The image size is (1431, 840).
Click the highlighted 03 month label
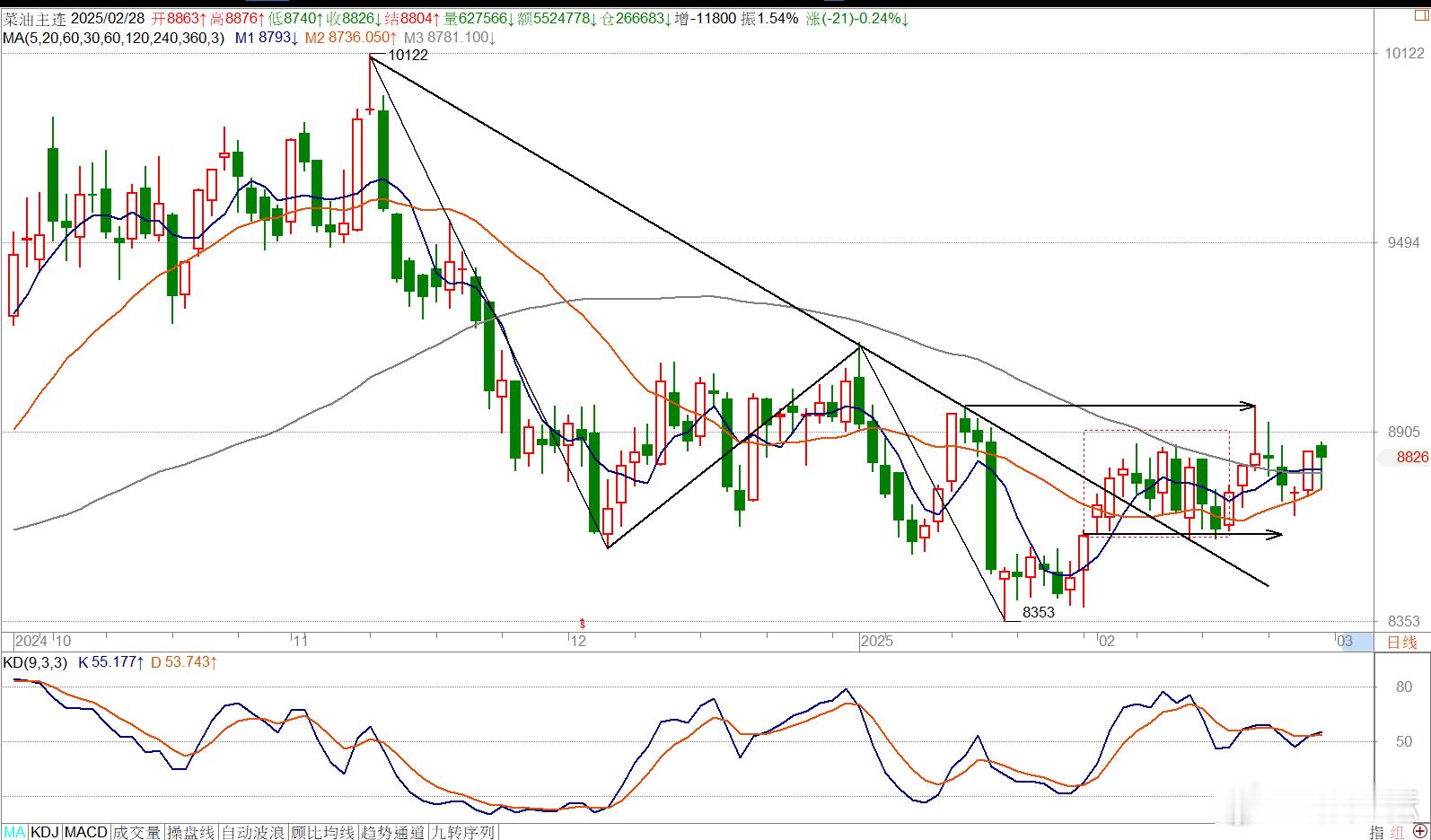(1344, 641)
